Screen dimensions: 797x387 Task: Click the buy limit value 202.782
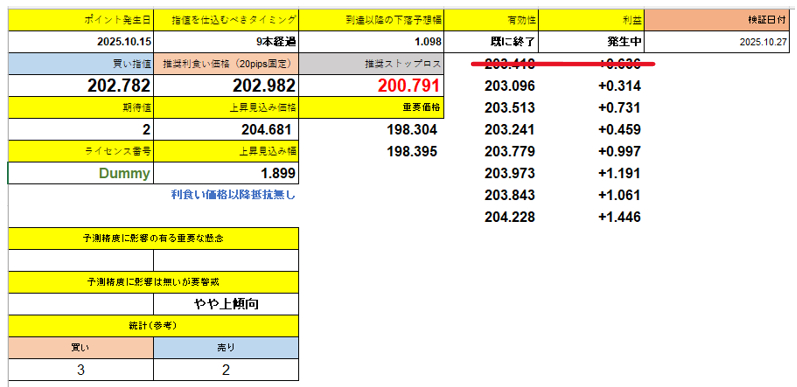[81, 86]
